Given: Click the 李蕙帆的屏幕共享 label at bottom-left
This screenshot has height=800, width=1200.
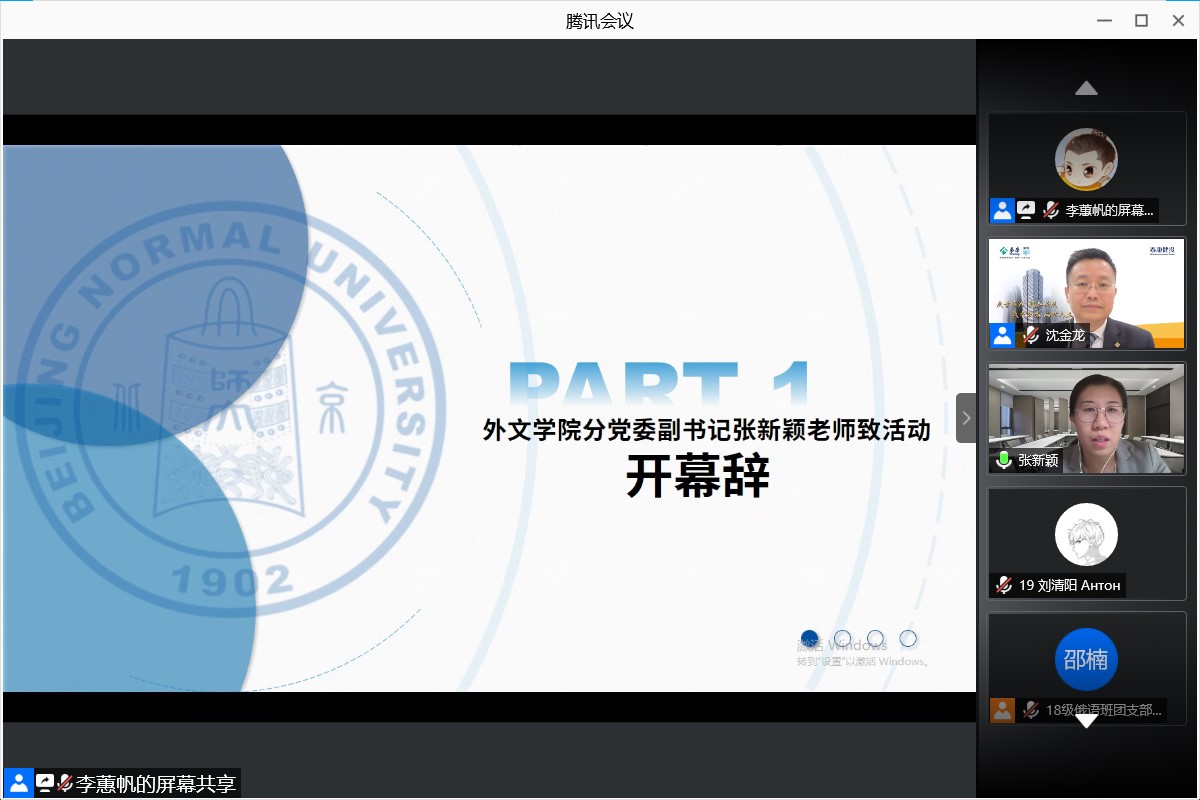Looking at the screenshot, I should (x=155, y=783).
